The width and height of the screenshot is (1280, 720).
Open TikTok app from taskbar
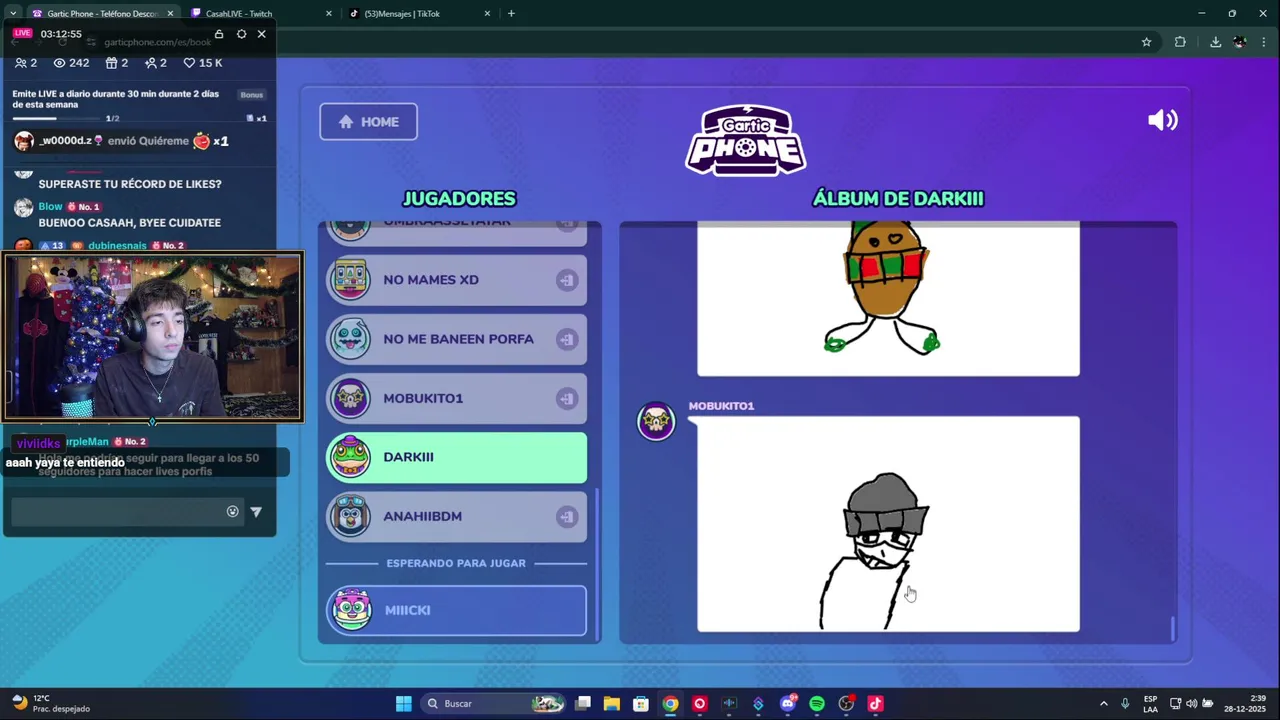tap(875, 704)
